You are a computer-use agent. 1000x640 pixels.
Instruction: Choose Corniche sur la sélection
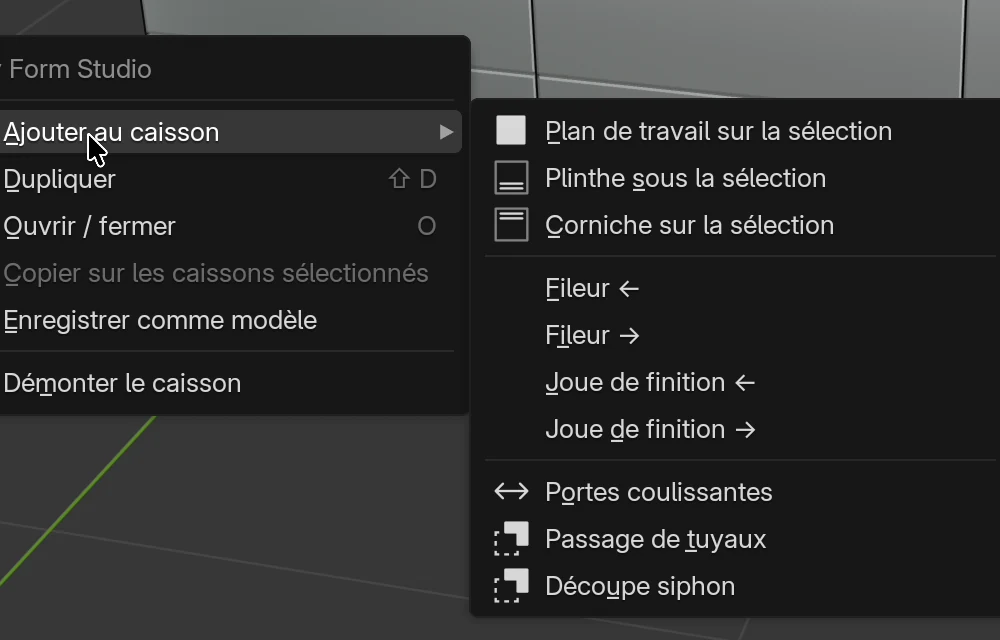(739, 225)
